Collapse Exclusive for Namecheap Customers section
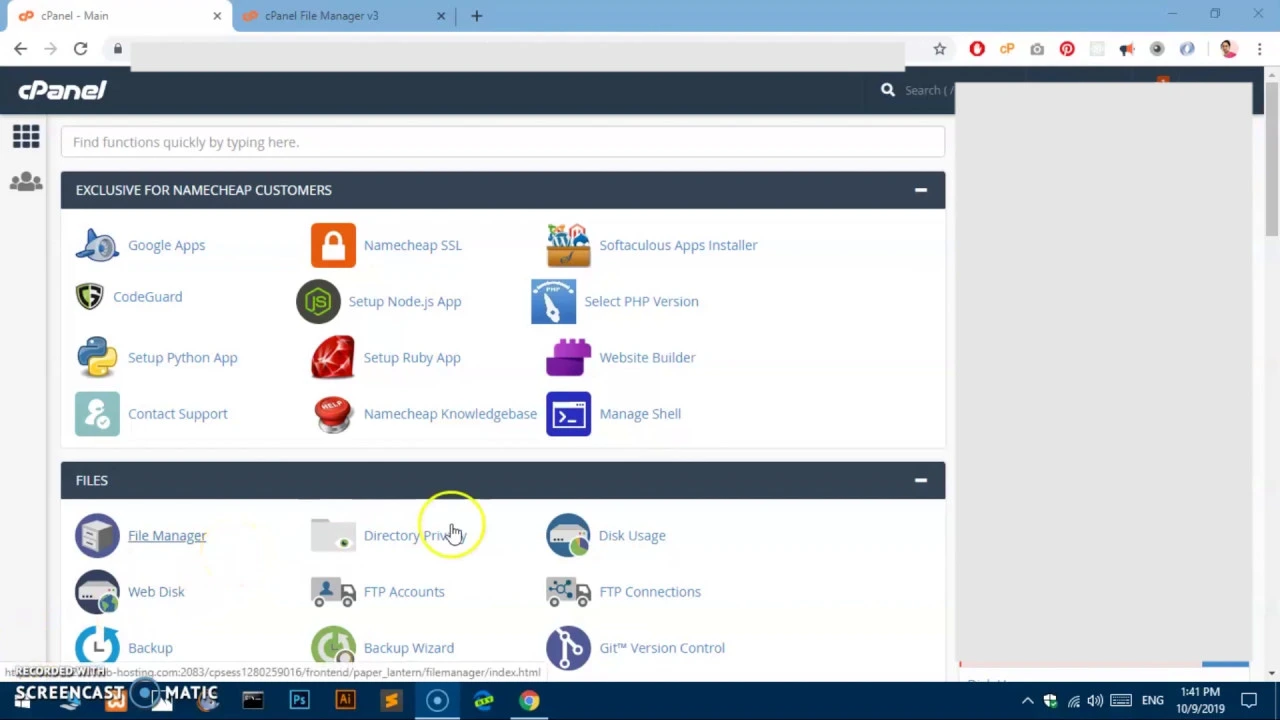 click(x=920, y=190)
